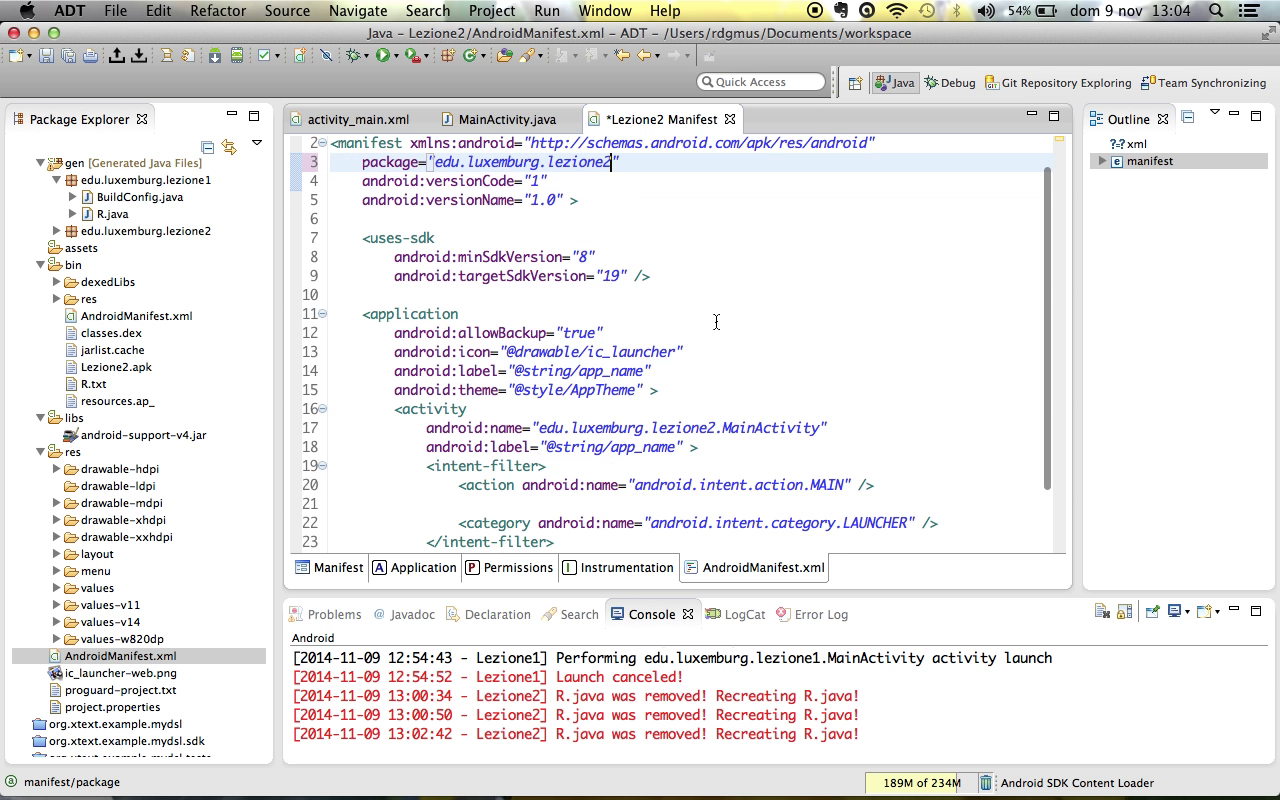Collapse the libs folder

click(x=41, y=418)
